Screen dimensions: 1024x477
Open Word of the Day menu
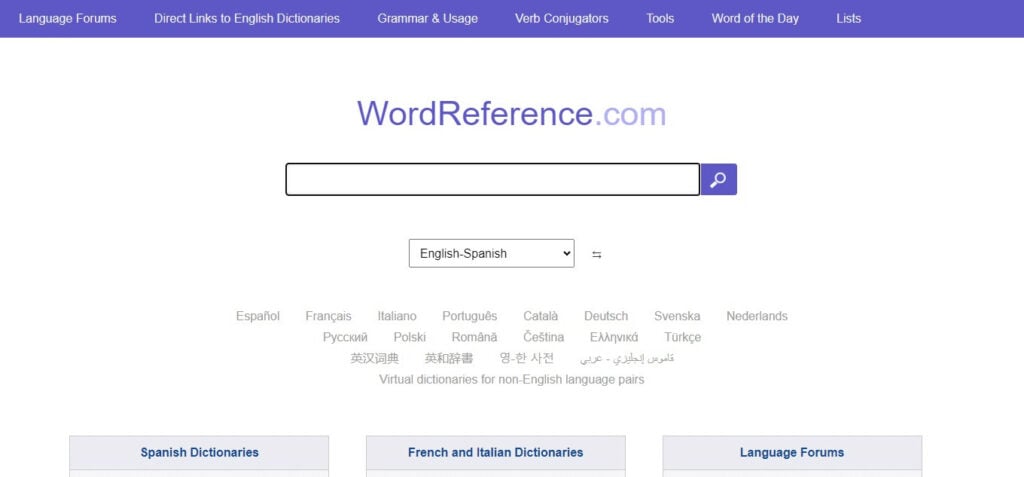point(755,18)
